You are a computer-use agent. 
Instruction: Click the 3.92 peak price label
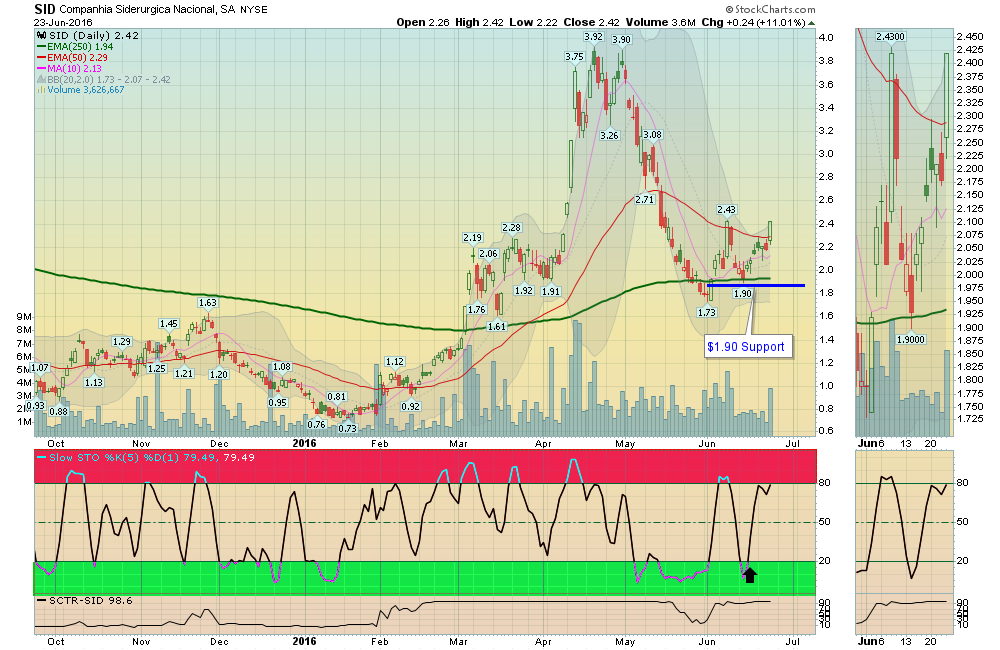pyautogui.click(x=593, y=37)
